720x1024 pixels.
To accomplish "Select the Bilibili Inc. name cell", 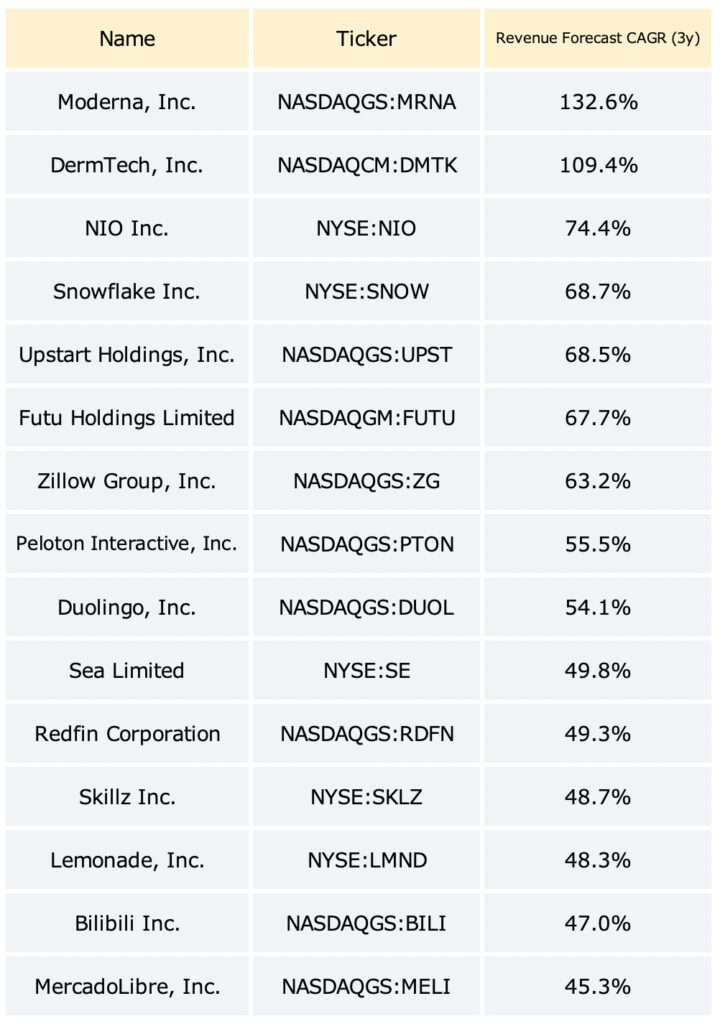I will [x=127, y=923].
